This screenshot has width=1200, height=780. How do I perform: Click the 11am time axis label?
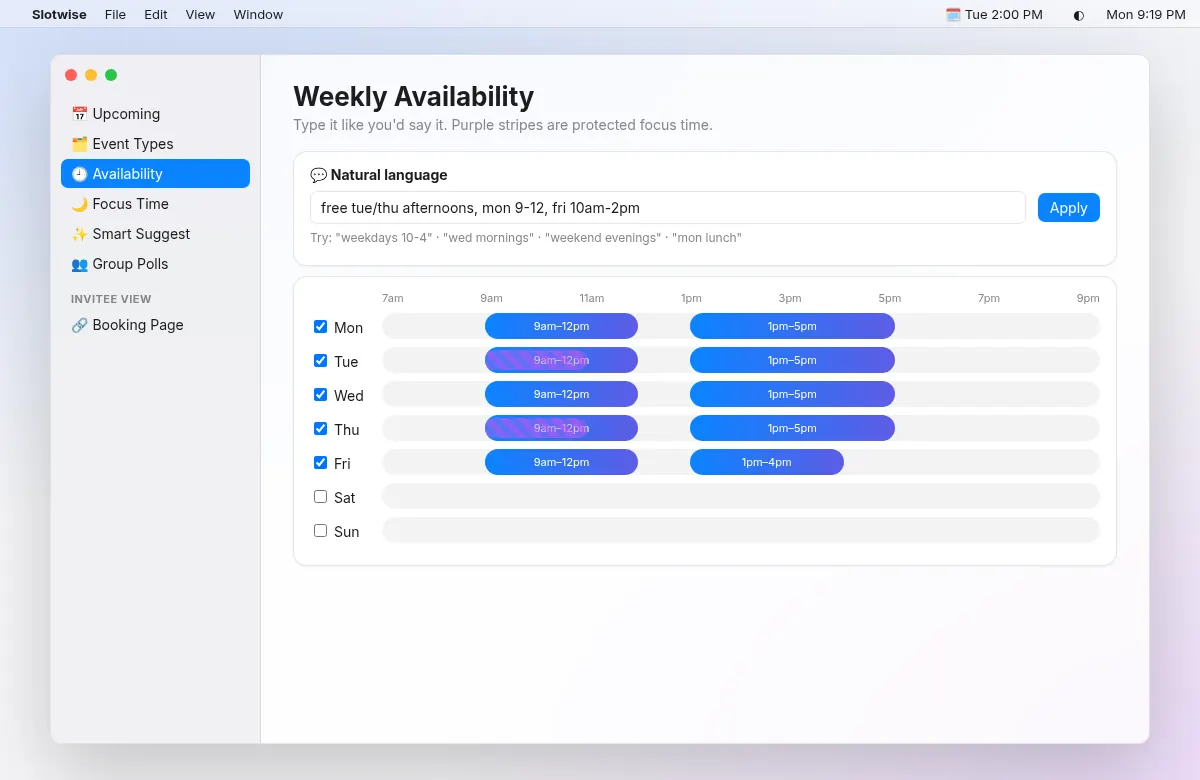pyautogui.click(x=592, y=298)
